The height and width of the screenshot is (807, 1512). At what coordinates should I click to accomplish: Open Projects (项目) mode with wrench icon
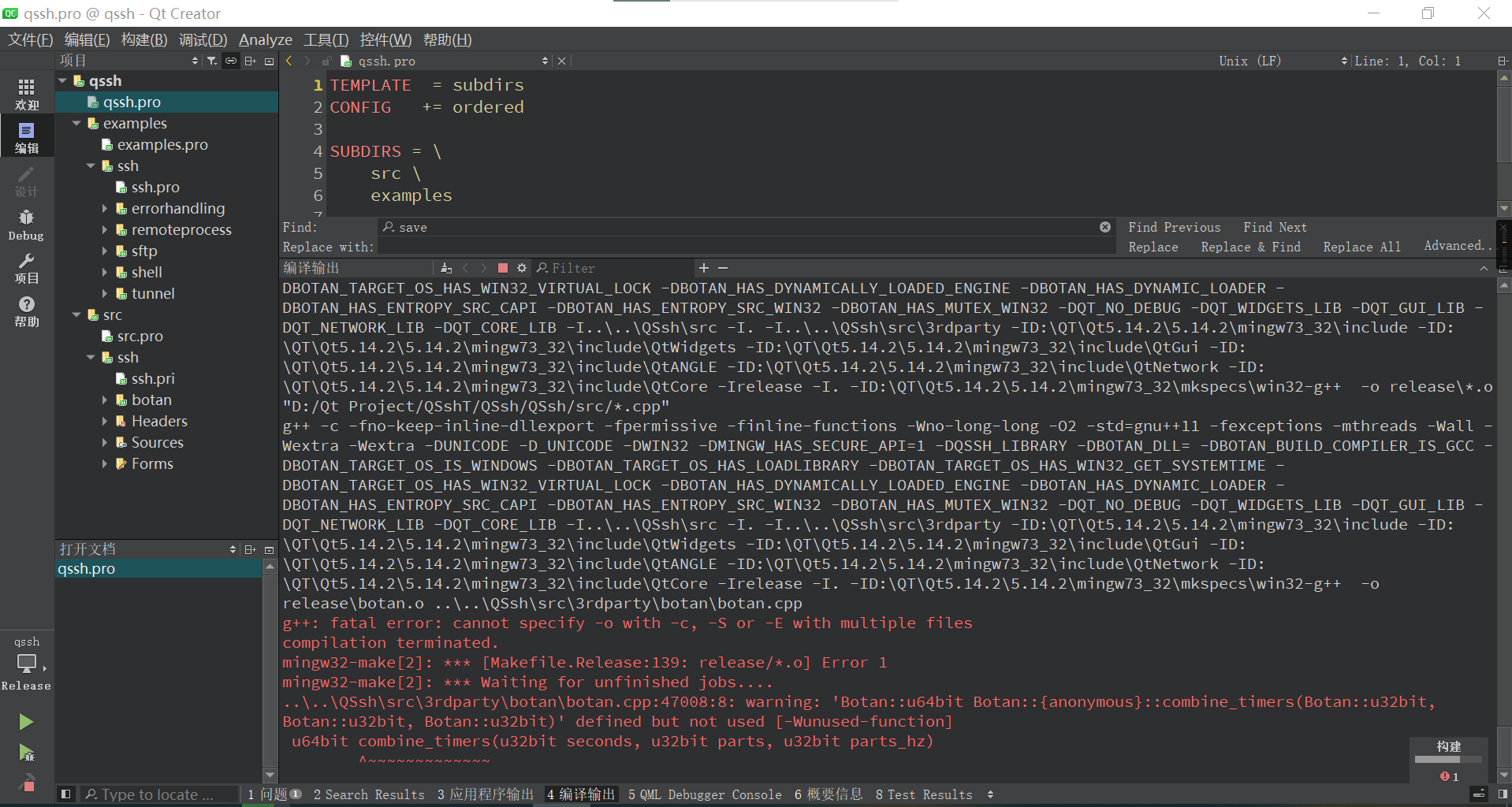[27, 267]
